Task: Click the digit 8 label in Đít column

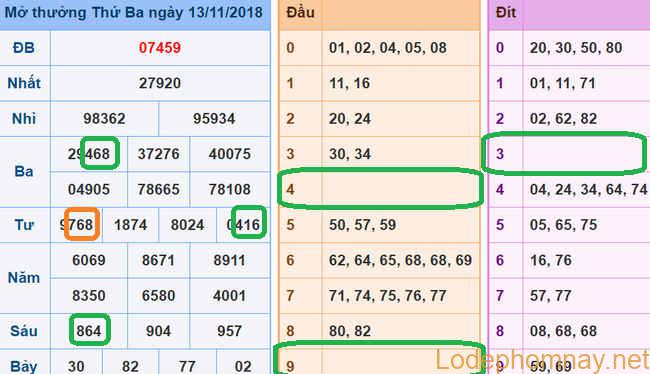Action: coord(500,331)
